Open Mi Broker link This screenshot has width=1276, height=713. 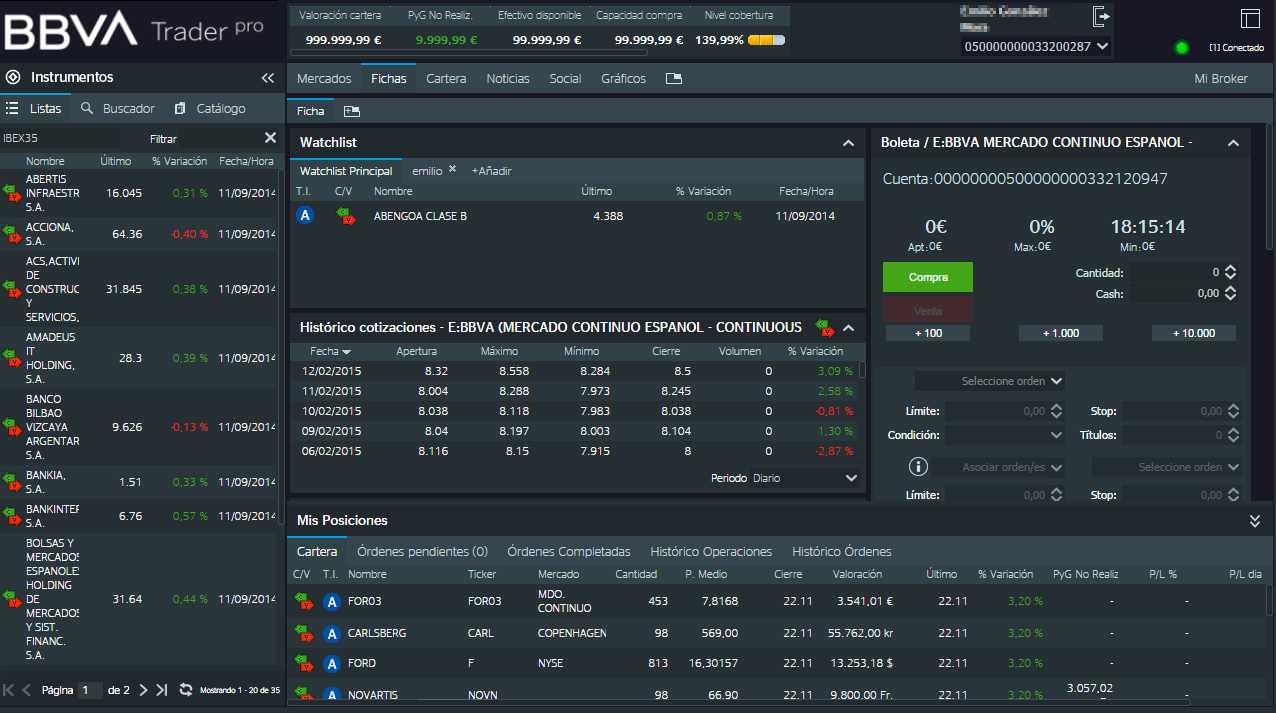(1221, 79)
